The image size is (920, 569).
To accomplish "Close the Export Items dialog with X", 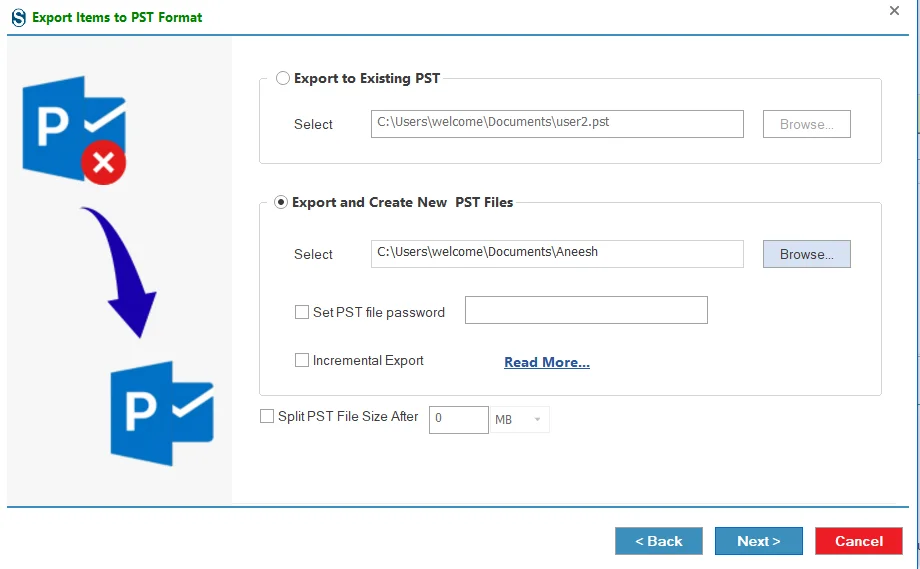I will (x=894, y=11).
